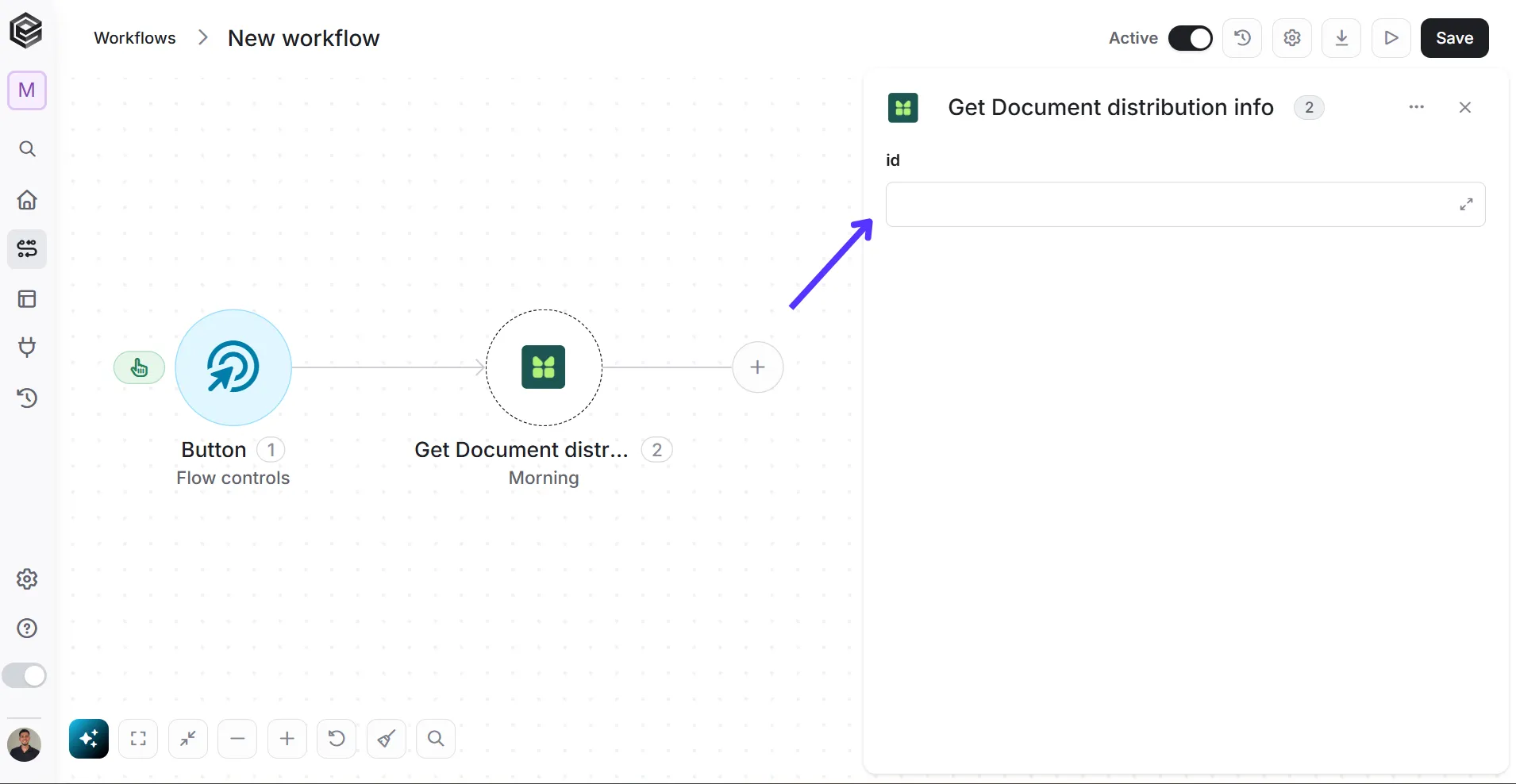
Task: Add a new step with plus node
Action: click(x=758, y=367)
